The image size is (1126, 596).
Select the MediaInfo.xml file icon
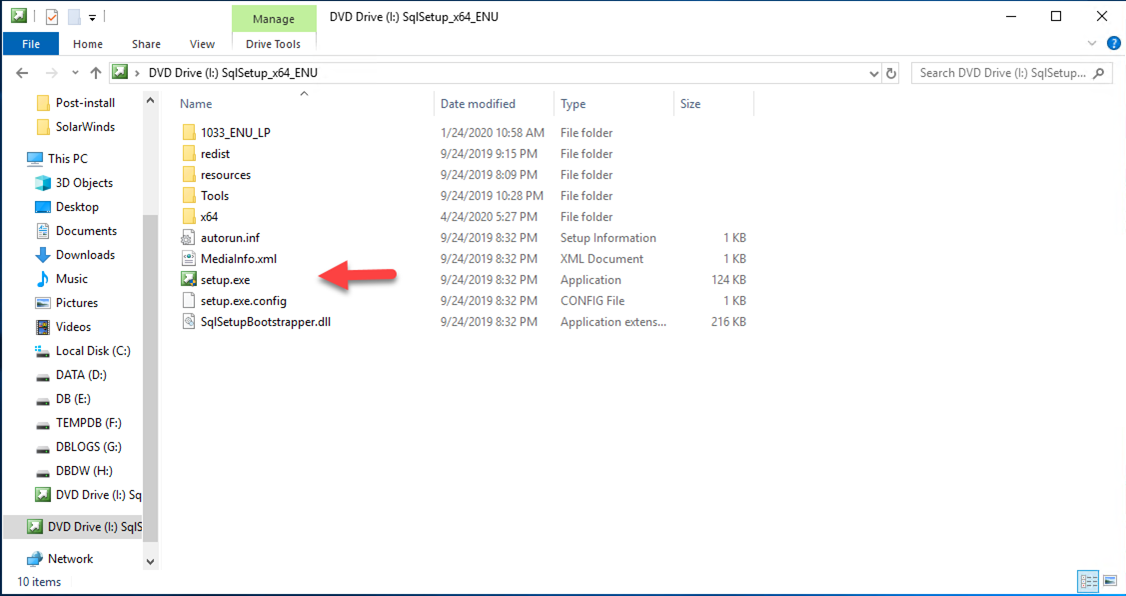click(x=188, y=259)
